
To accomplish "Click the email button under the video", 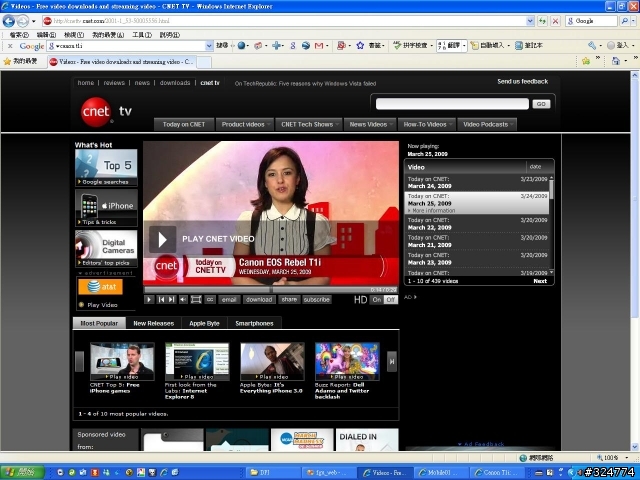I will coord(229,300).
